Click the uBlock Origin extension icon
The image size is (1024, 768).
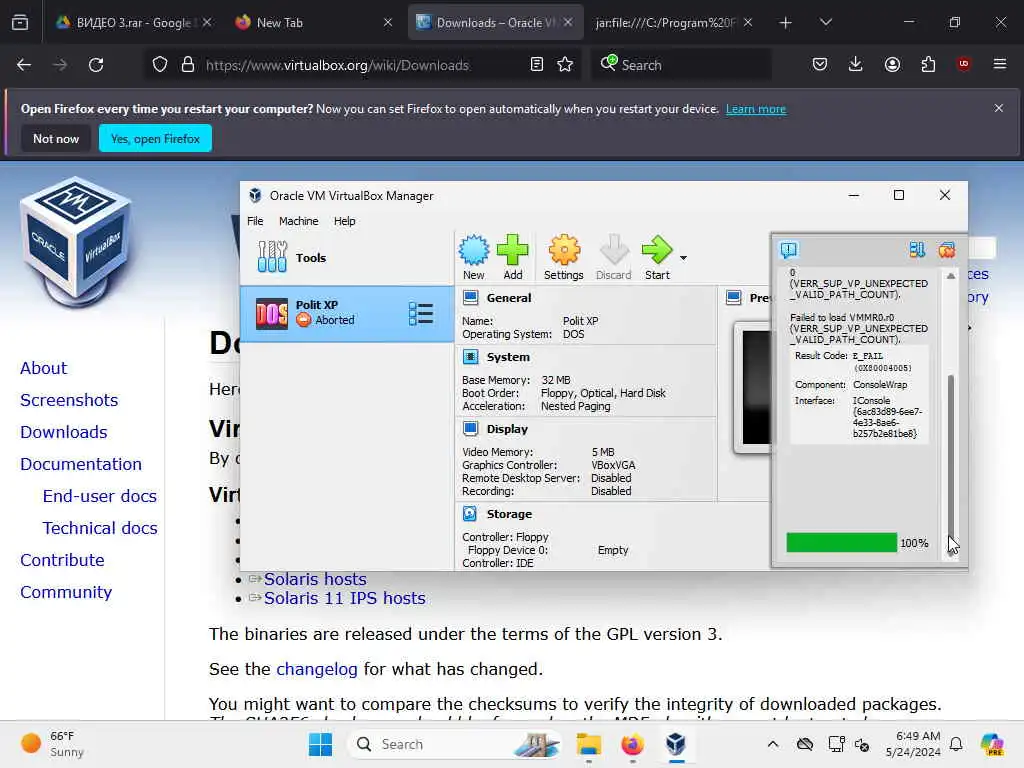pos(963,64)
